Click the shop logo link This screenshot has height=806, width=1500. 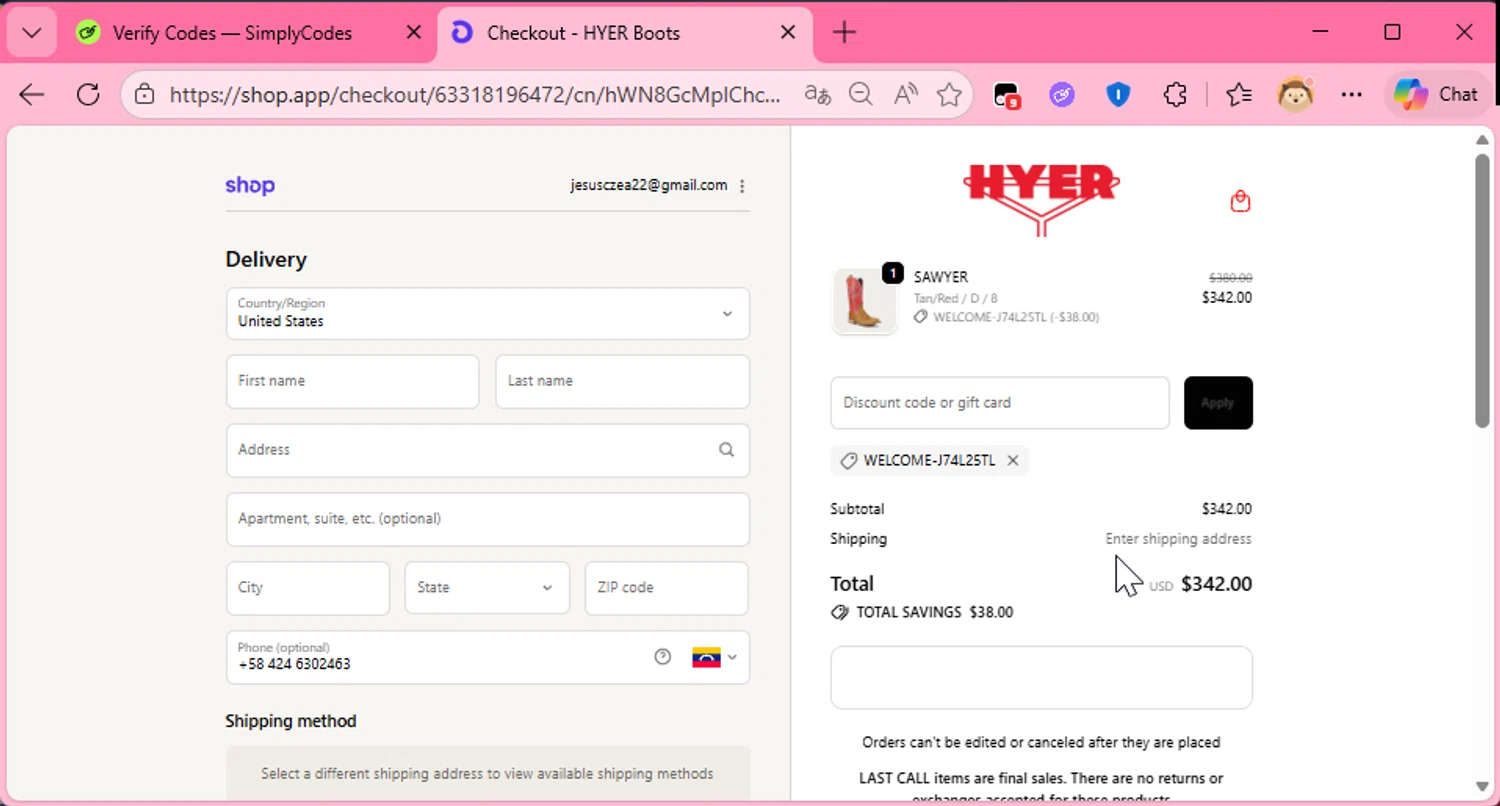tap(250, 185)
